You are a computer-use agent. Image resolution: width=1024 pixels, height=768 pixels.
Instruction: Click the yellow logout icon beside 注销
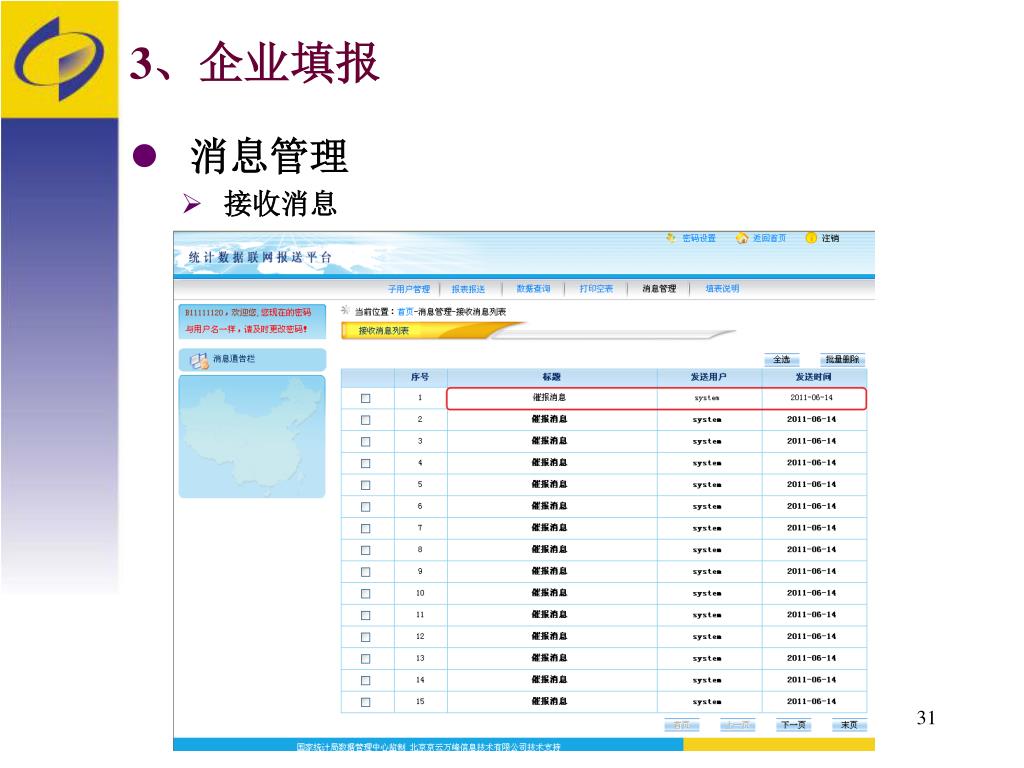point(811,238)
